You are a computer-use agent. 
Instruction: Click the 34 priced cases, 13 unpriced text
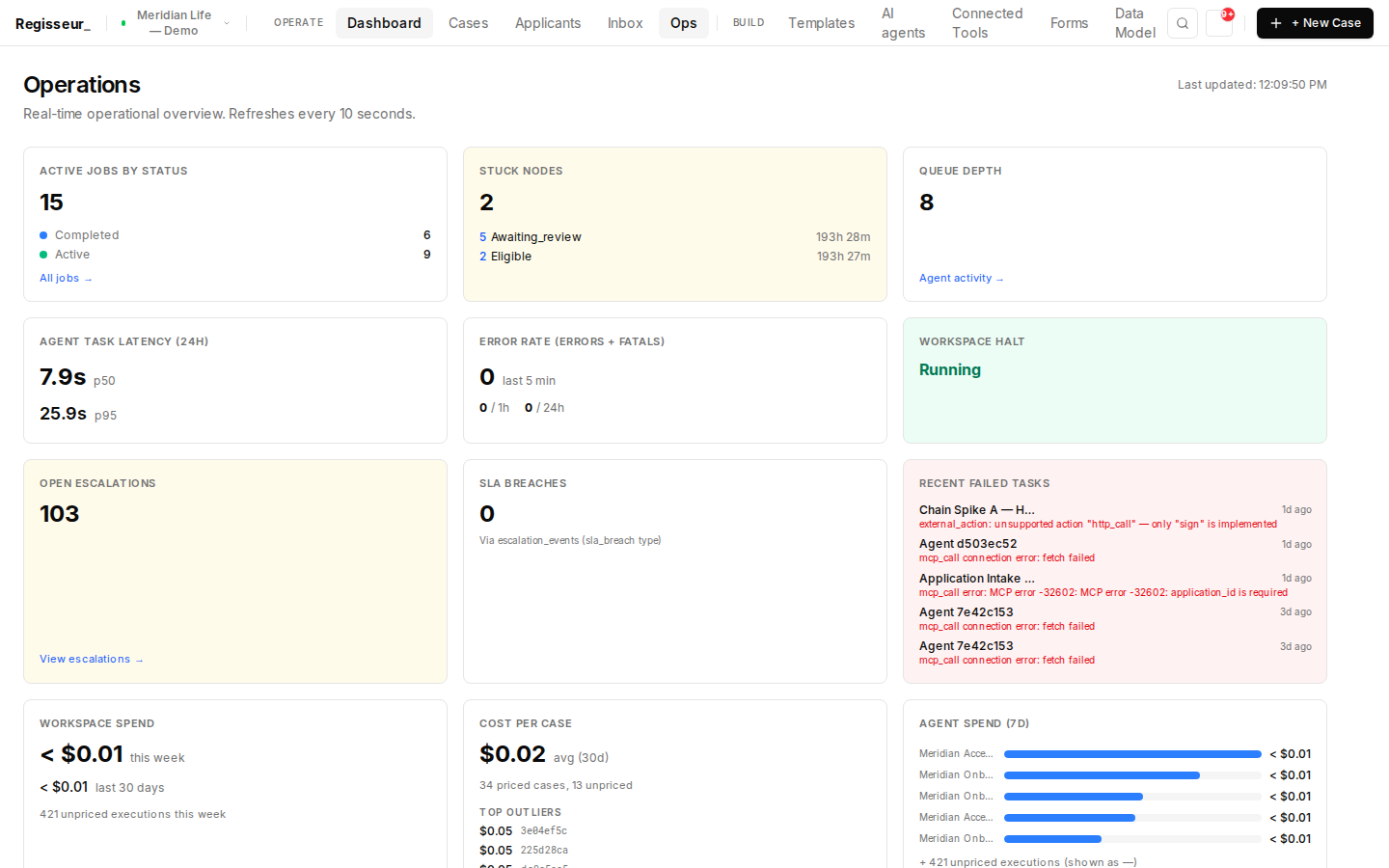557,785
